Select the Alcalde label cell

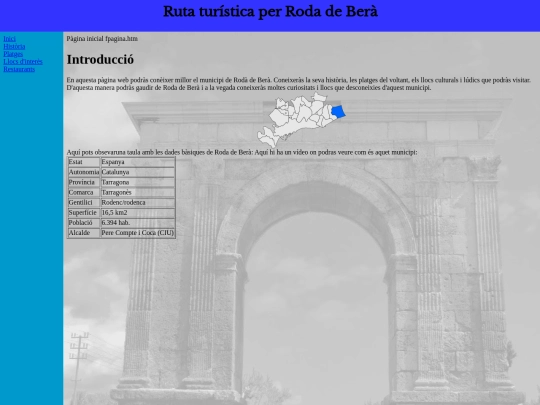pyautogui.click(x=84, y=233)
